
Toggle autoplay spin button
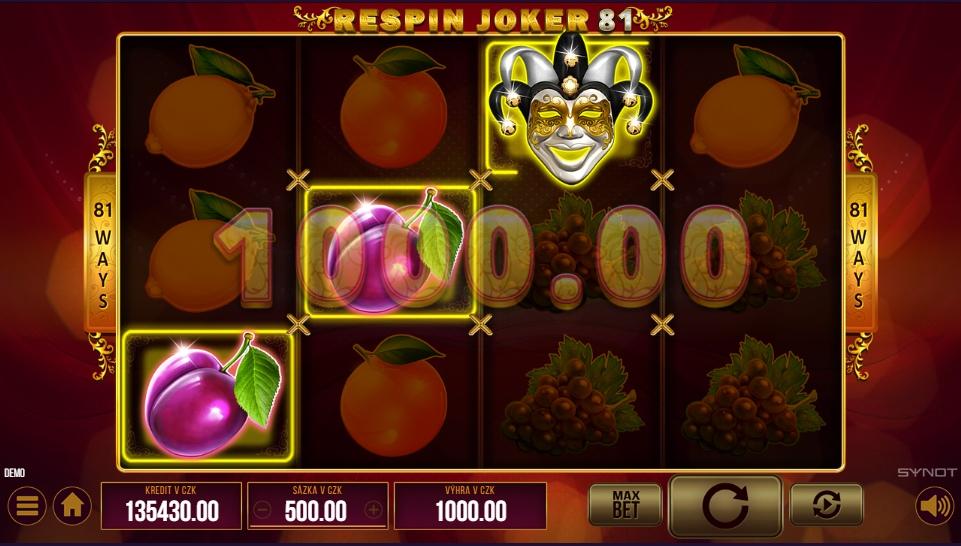click(x=826, y=506)
